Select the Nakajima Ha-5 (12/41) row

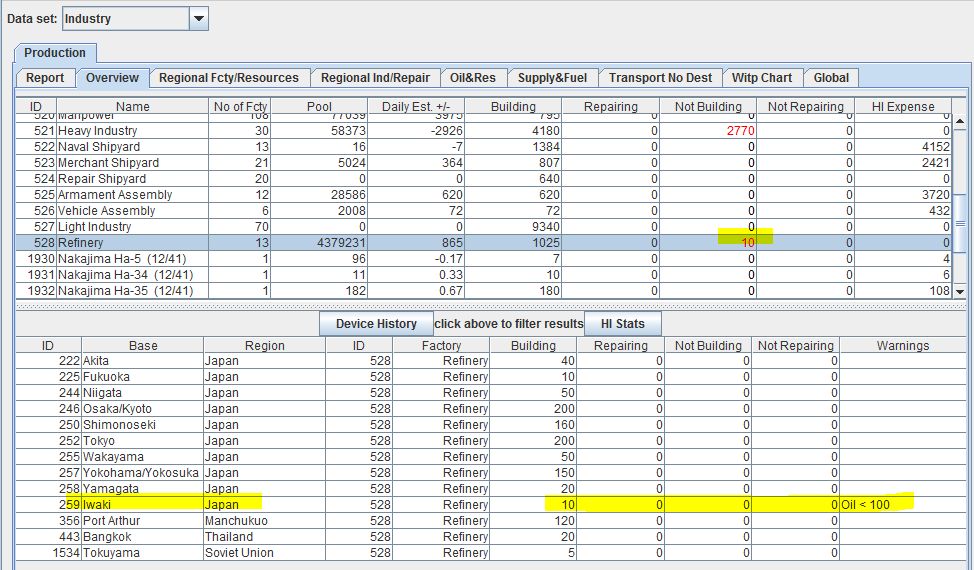(483, 259)
